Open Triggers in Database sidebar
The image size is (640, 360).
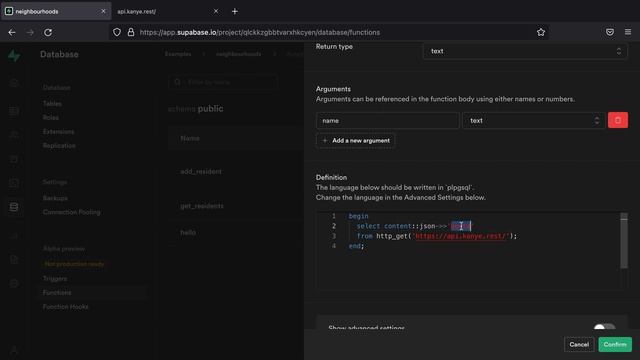pos(55,279)
